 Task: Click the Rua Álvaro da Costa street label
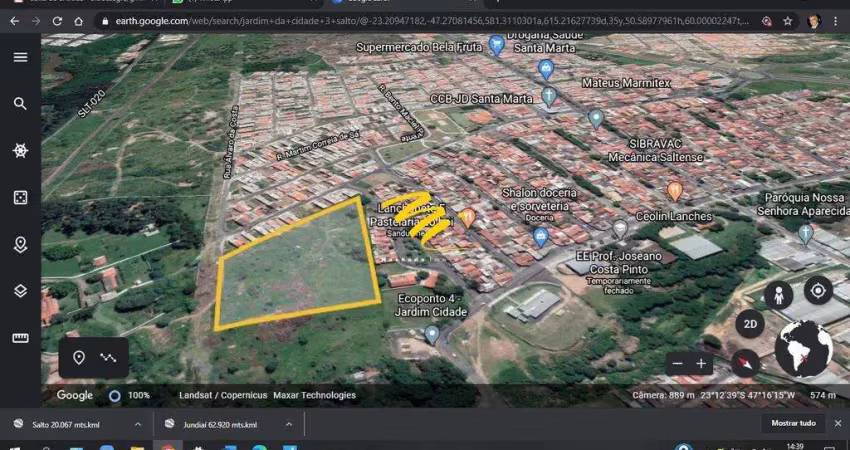click(231, 142)
